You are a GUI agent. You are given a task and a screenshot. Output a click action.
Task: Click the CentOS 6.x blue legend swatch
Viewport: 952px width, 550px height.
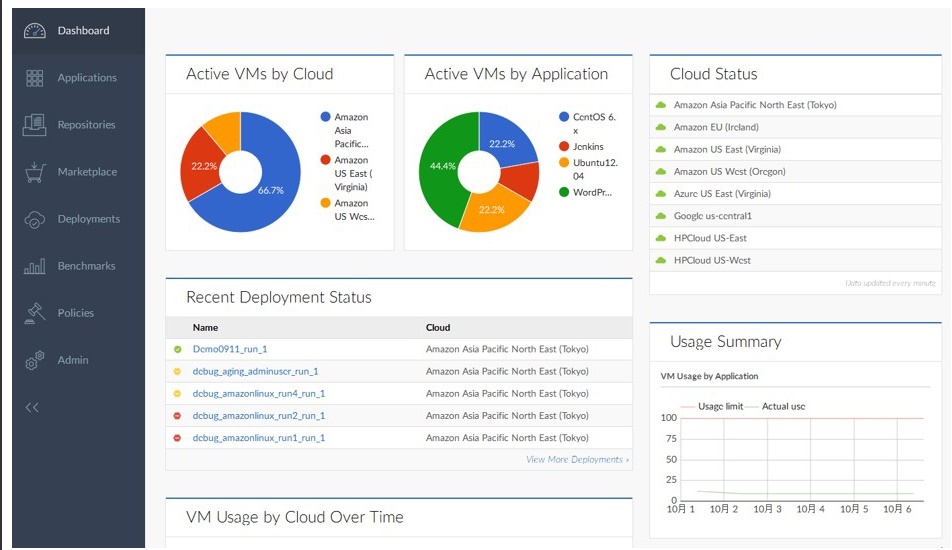point(564,117)
